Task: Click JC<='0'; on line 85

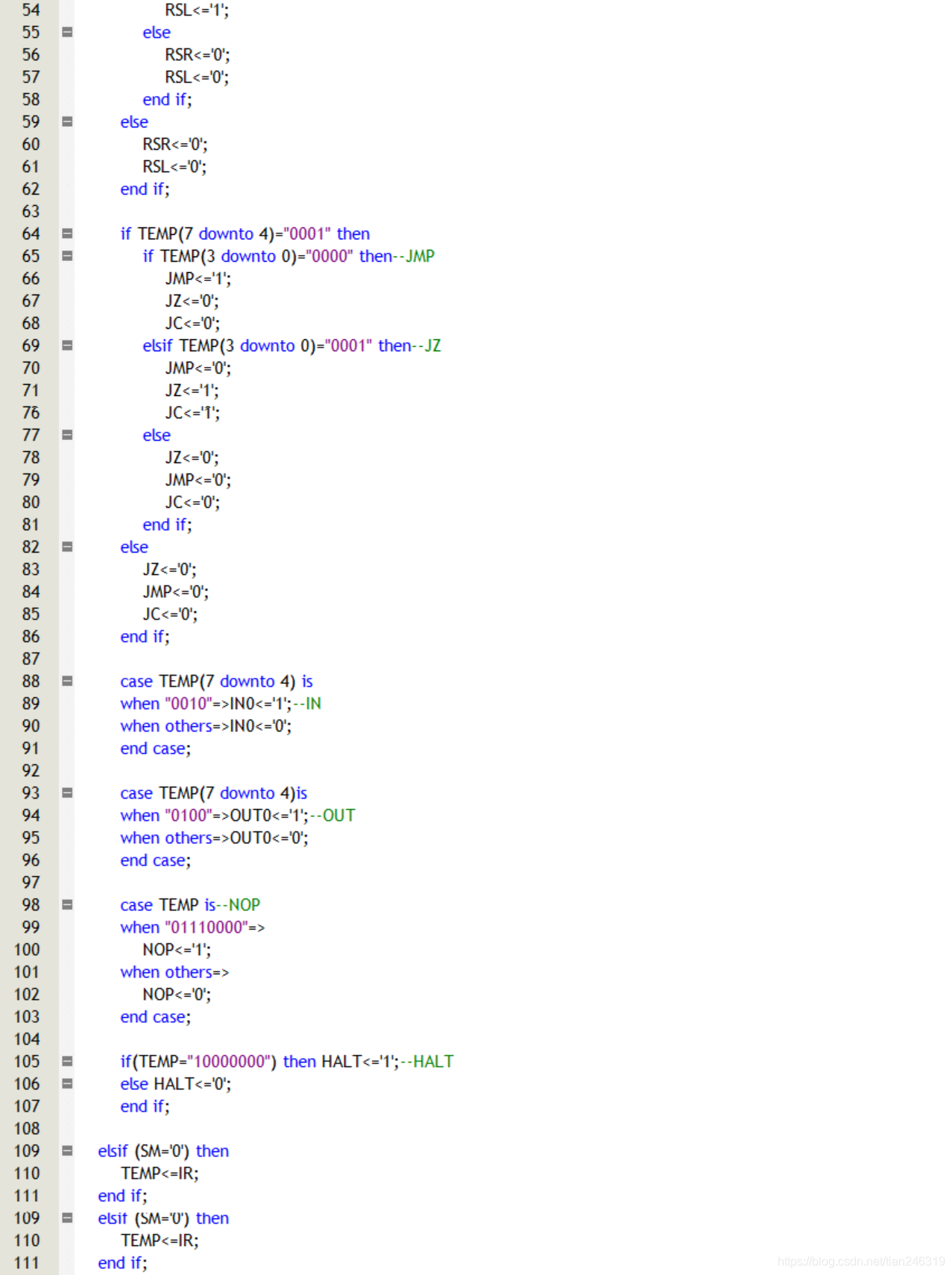Action: [x=170, y=614]
